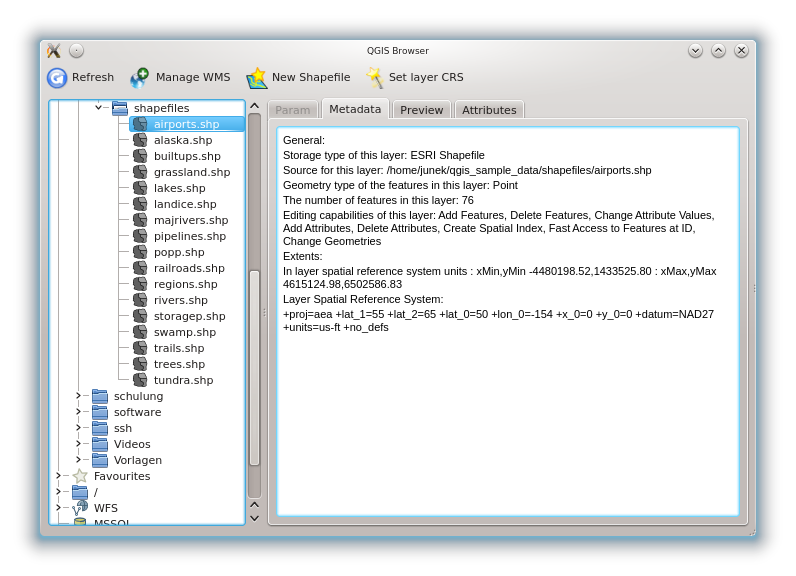The width and height of the screenshot is (796, 576).
Task: Select tundra.shp in the tree
Action: click(x=183, y=380)
